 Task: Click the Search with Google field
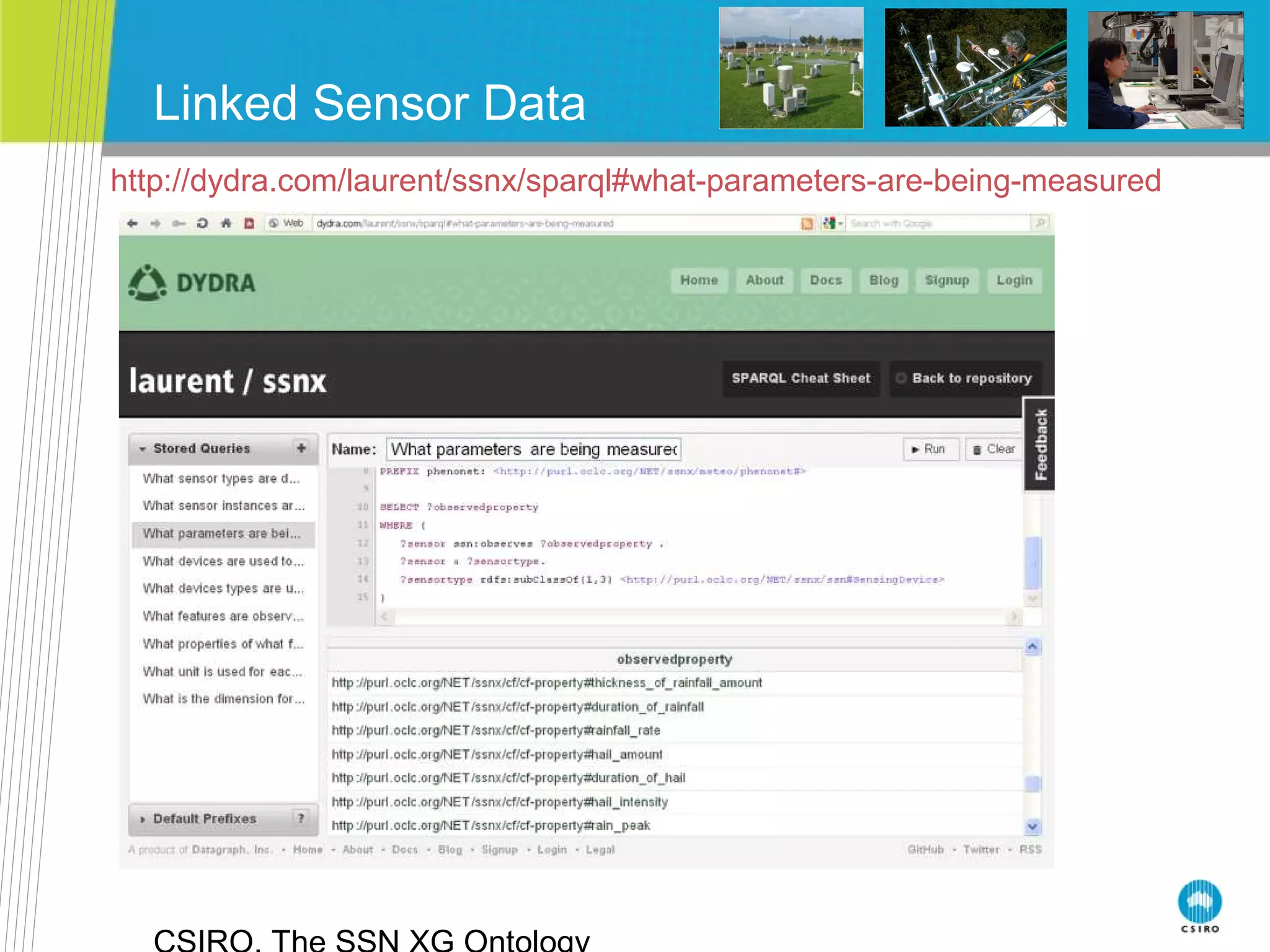938,224
